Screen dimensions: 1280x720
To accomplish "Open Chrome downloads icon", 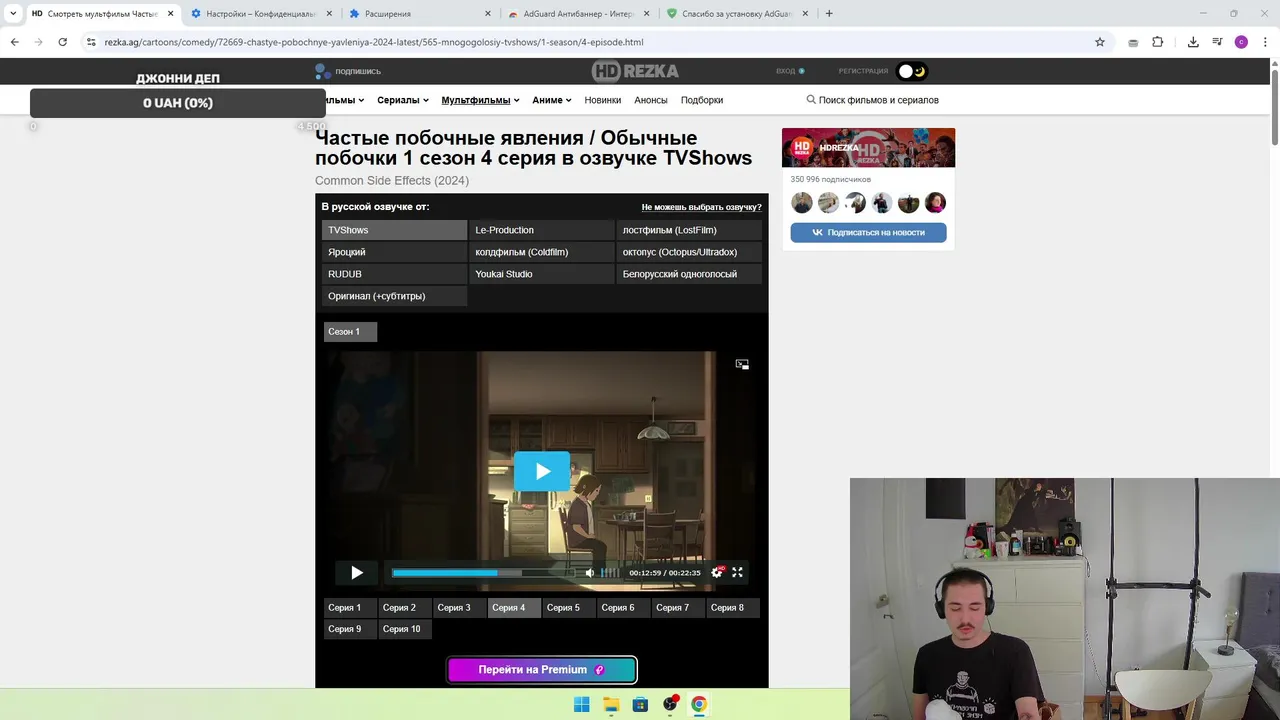I will 1193,42.
